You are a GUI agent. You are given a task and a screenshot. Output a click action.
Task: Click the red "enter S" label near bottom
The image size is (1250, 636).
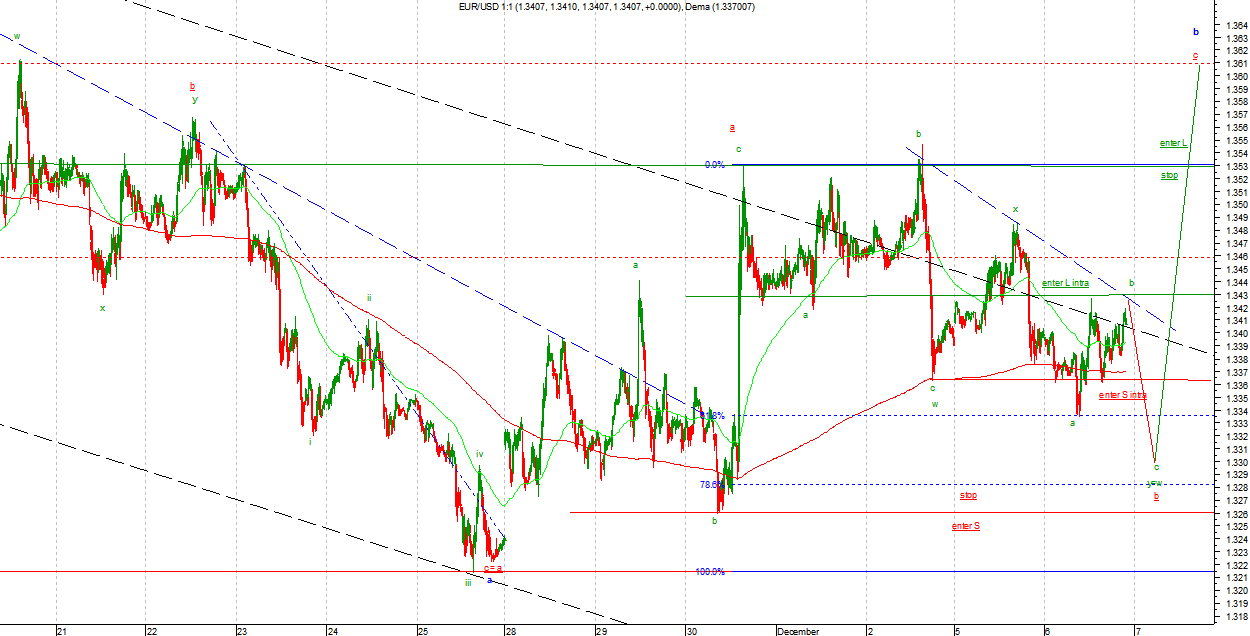[965, 525]
